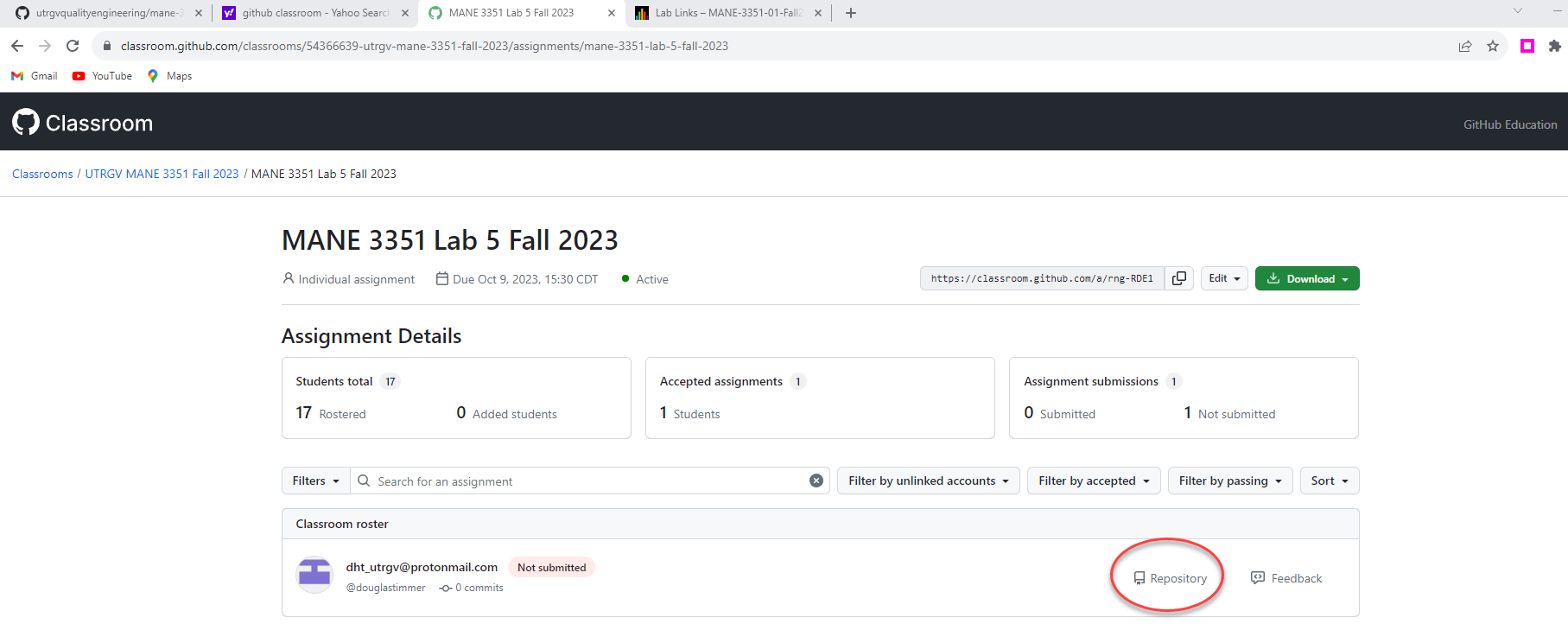Screen dimensions: 1568x643
Task: Copy the assignment invite link
Action: coord(1178,278)
